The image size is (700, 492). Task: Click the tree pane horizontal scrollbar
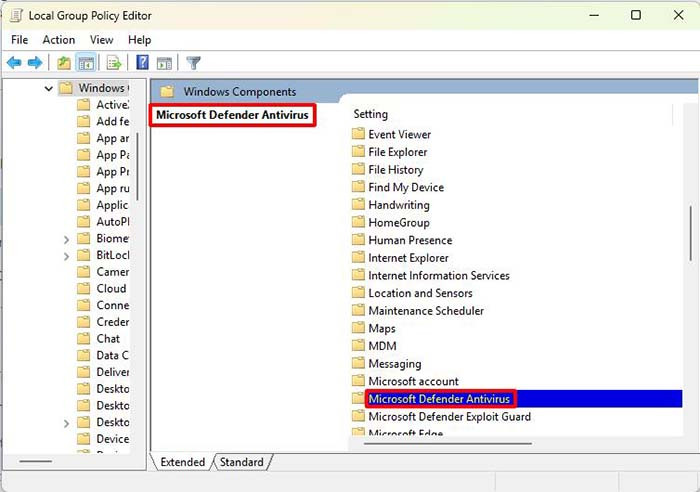[36, 461]
